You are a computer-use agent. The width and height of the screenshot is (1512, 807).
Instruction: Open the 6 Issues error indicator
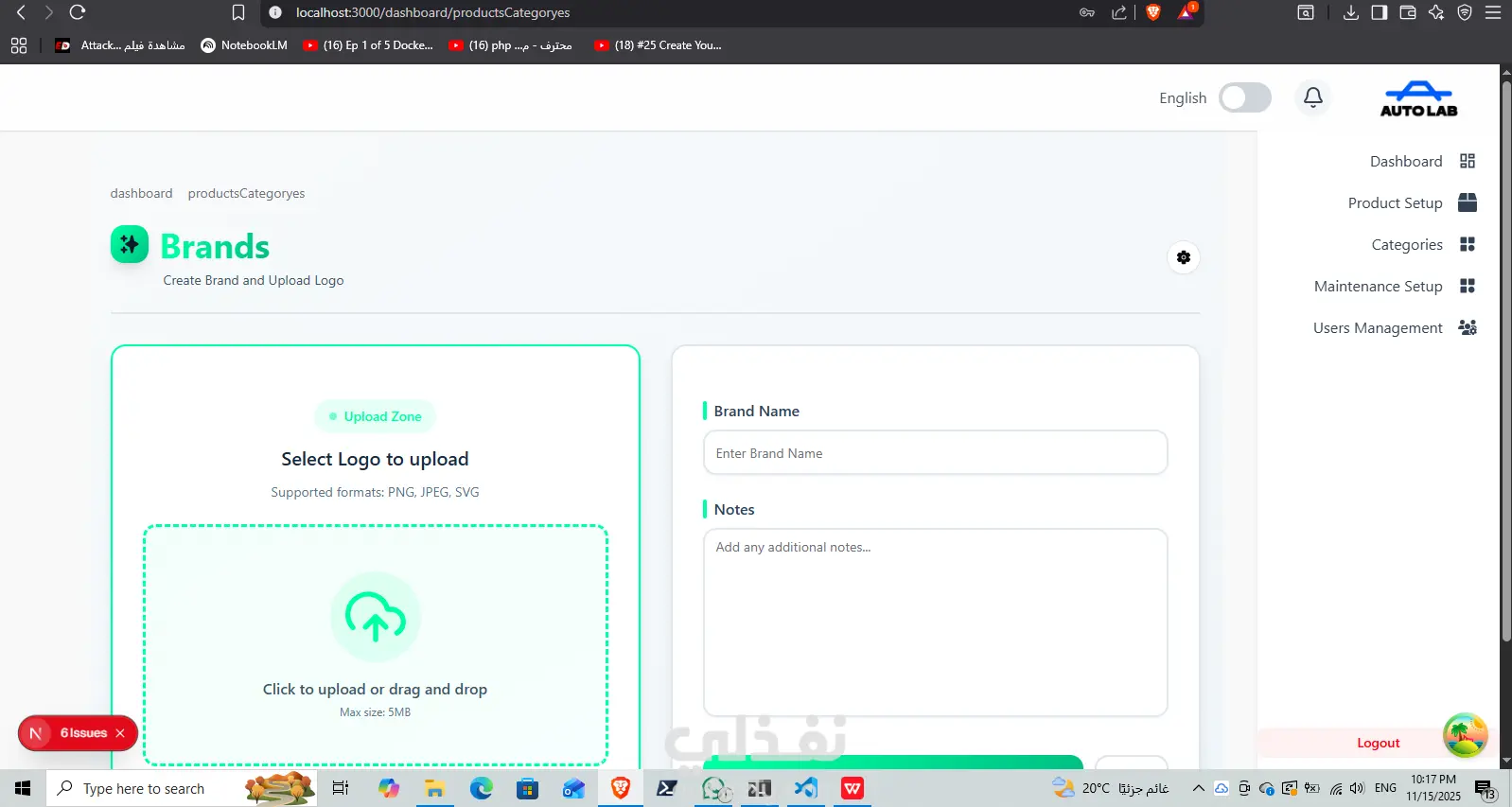(x=83, y=733)
